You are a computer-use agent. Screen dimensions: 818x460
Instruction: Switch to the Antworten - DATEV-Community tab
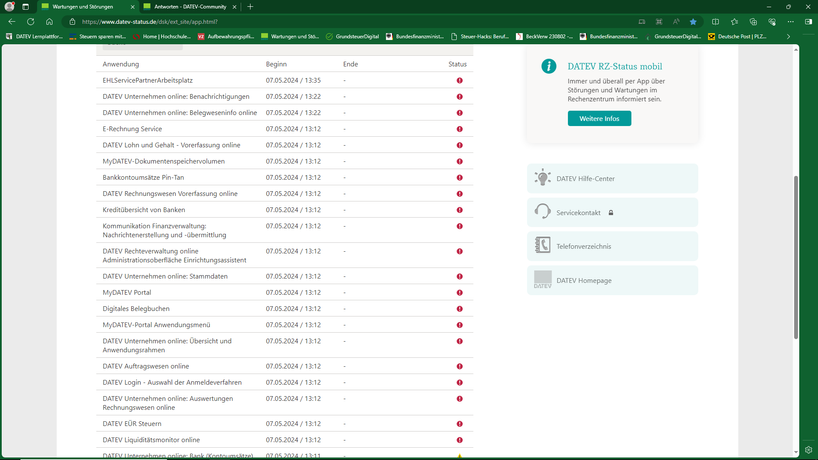click(188, 6)
